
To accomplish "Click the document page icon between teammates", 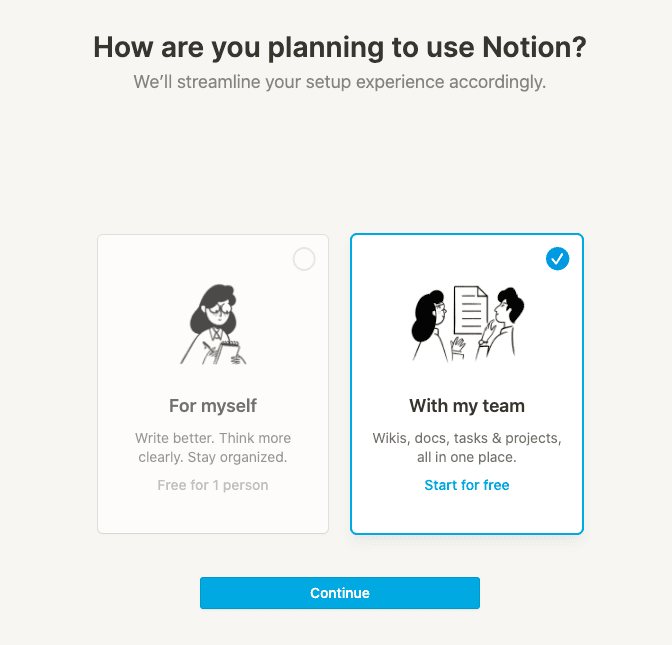I will tap(471, 311).
